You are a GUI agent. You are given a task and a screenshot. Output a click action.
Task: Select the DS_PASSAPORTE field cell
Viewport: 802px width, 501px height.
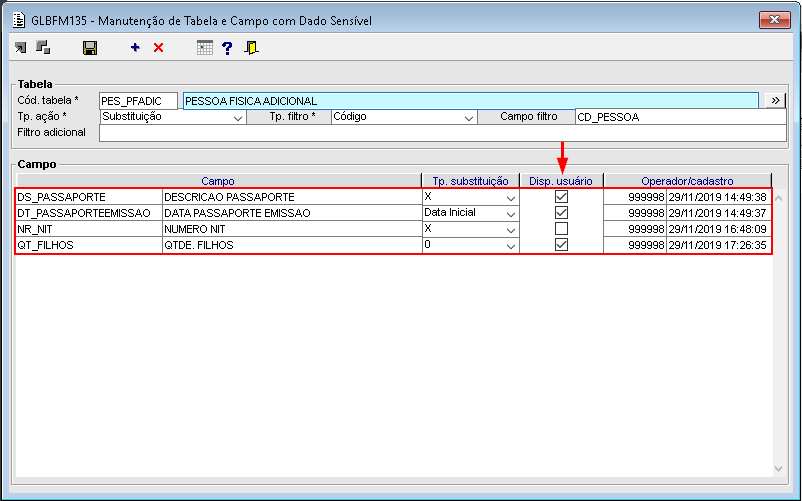pos(90,197)
